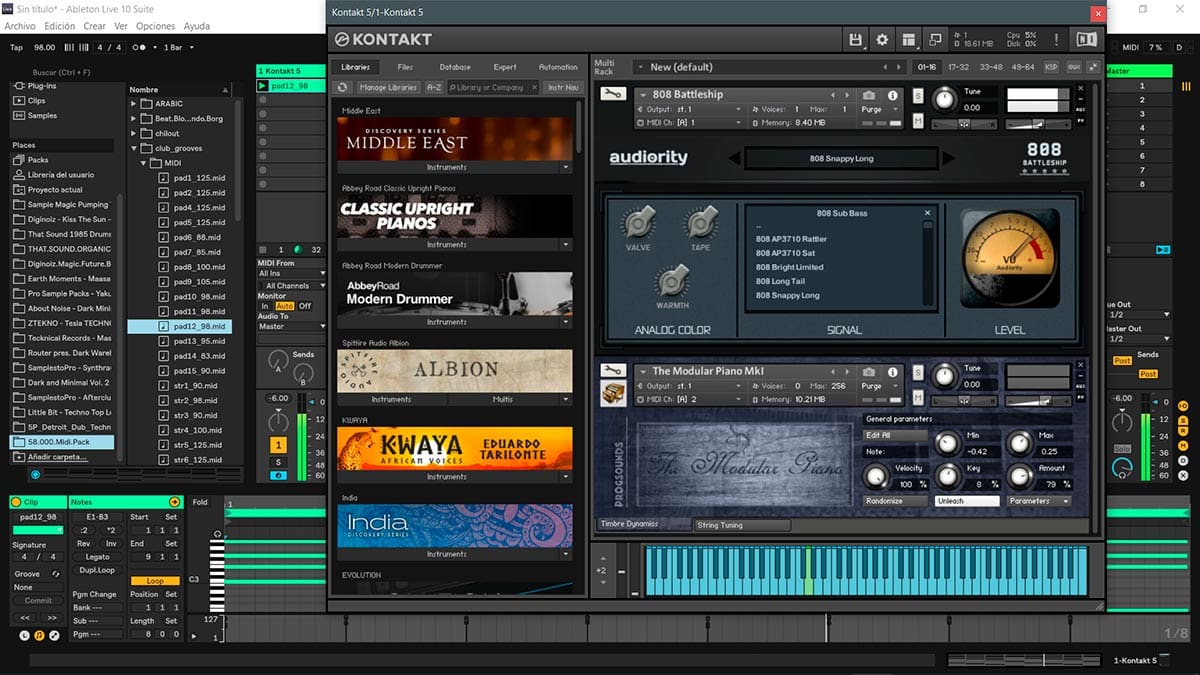Toggle the aux sends panel in Multi Rack
This screenshot has width=1200, height=675.
[1074, 67]
